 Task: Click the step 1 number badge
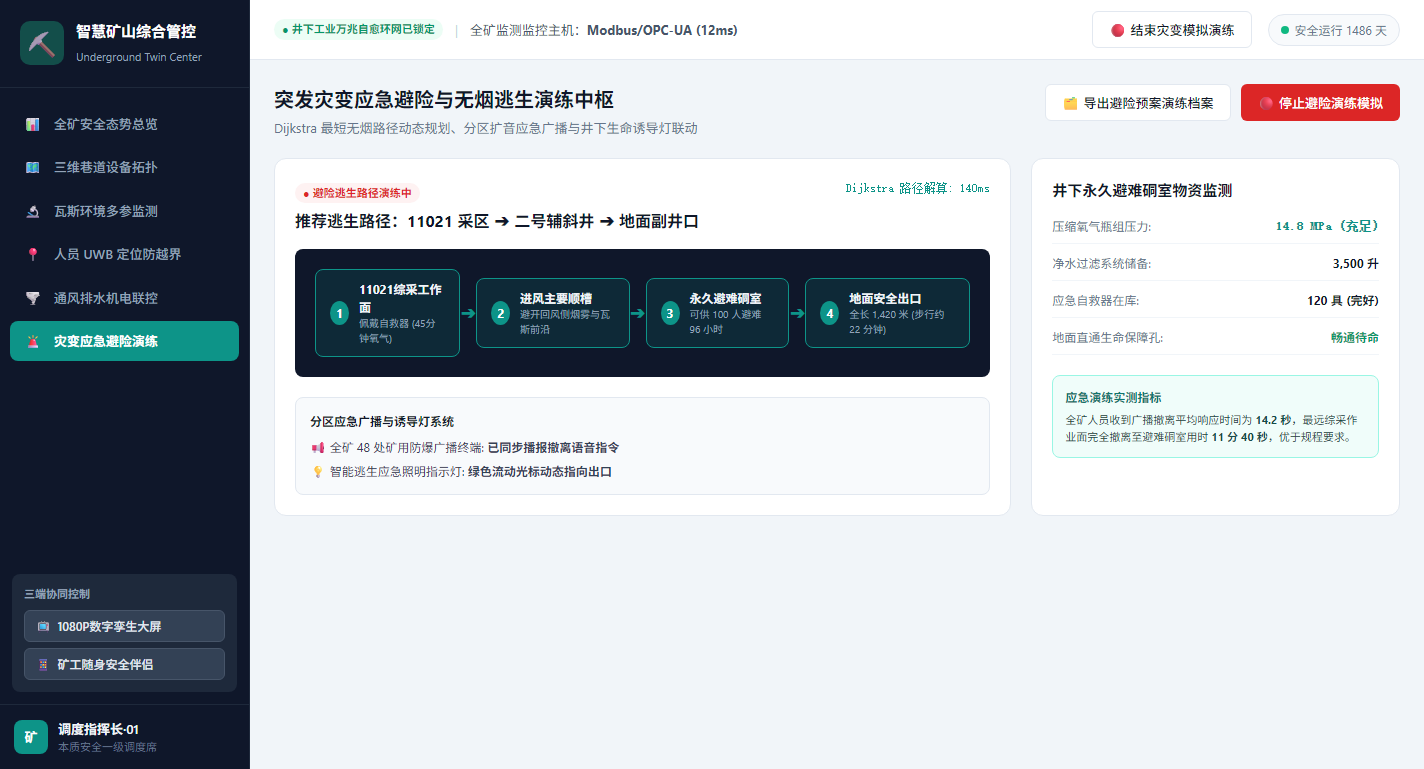(x=340, y=313)
